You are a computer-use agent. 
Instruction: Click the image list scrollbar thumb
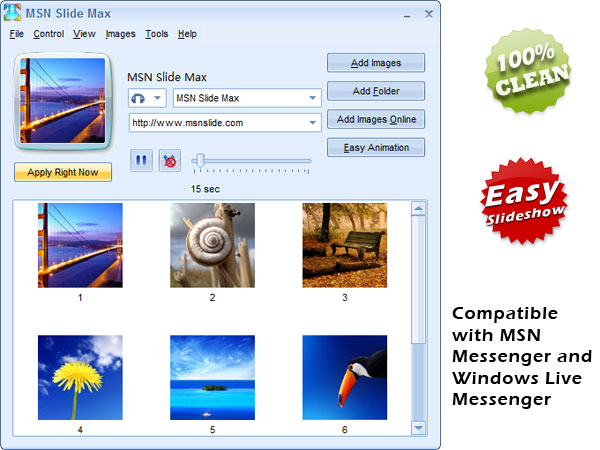418,279
